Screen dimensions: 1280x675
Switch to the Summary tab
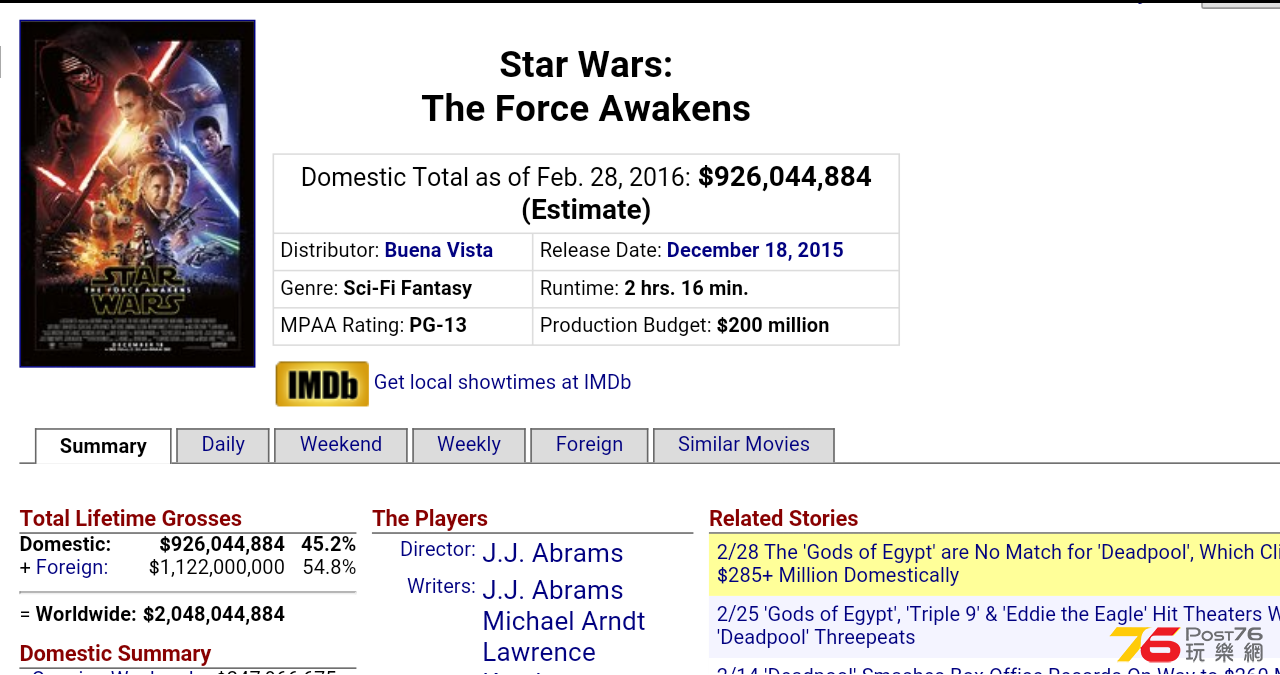(x=103, y=446)
